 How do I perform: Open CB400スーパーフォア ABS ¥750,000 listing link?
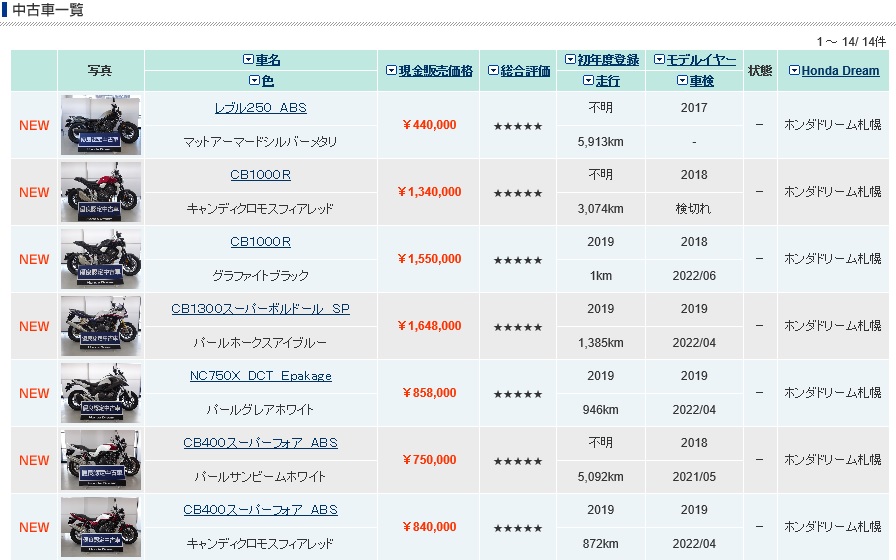261,443
